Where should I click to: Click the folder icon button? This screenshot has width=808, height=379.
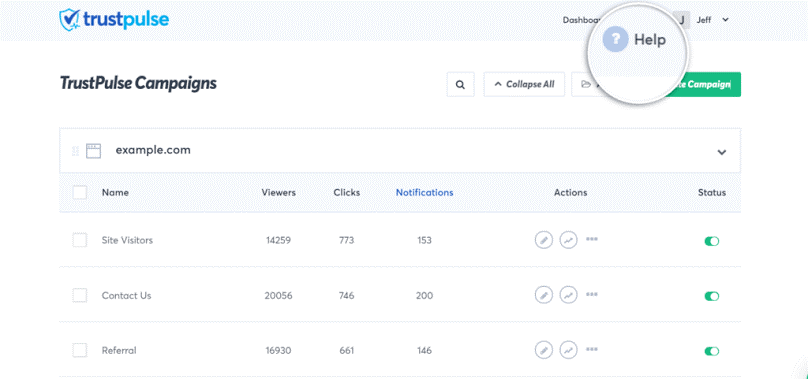[x=585, y=85]
